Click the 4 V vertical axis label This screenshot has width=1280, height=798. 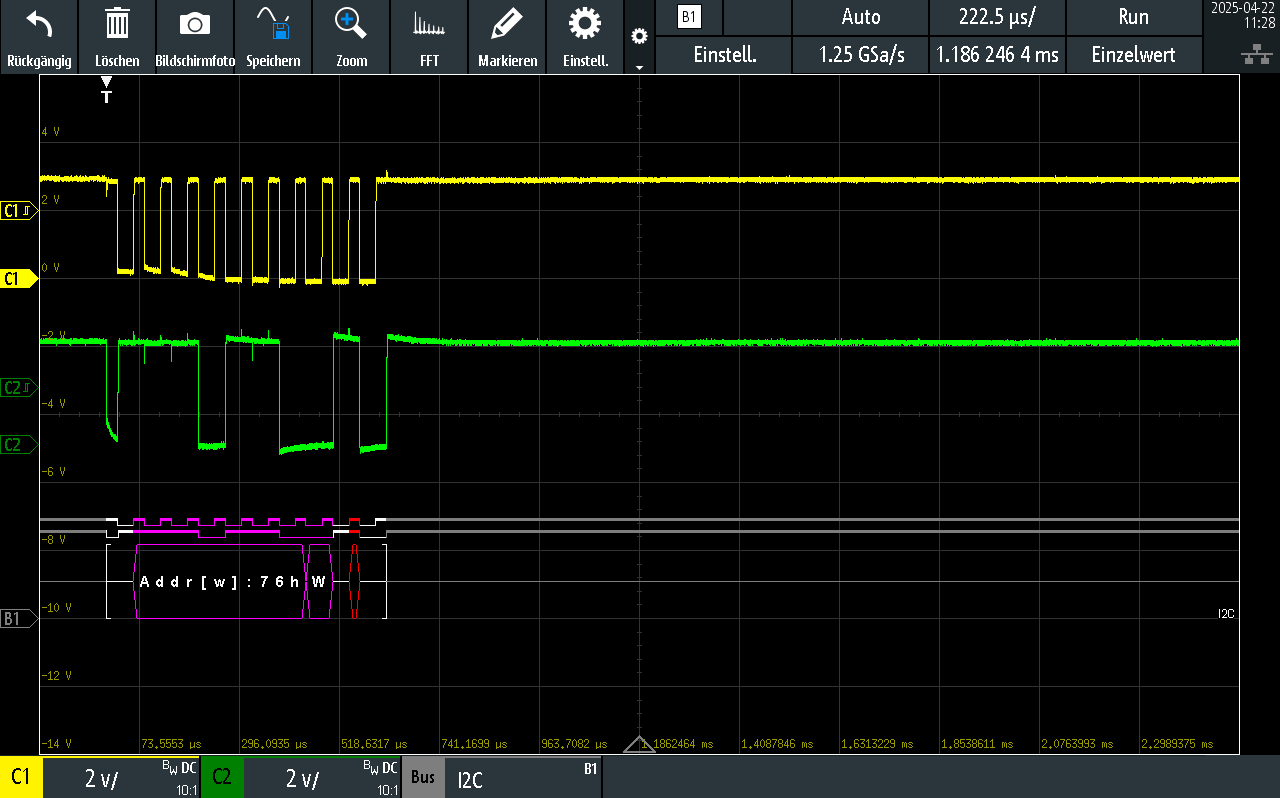click(50, 132)
